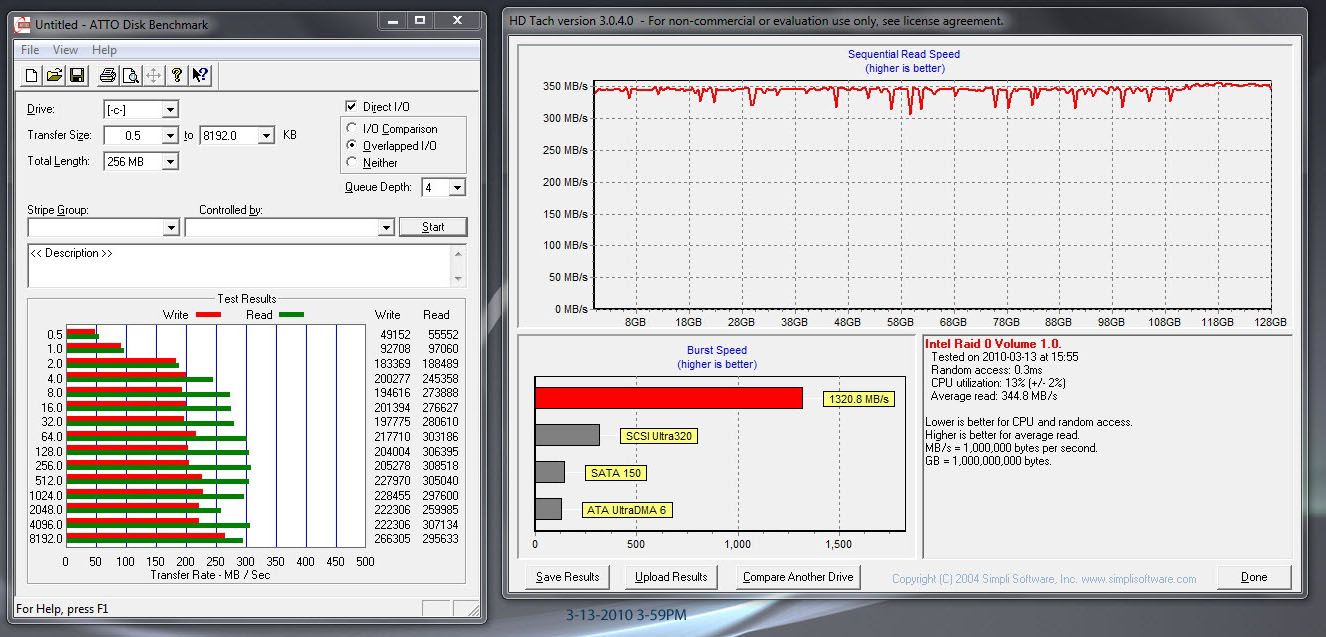Click the Print toolbar icon
The height and width of the screenshot is (637, 1326).
tap(108, 75)
